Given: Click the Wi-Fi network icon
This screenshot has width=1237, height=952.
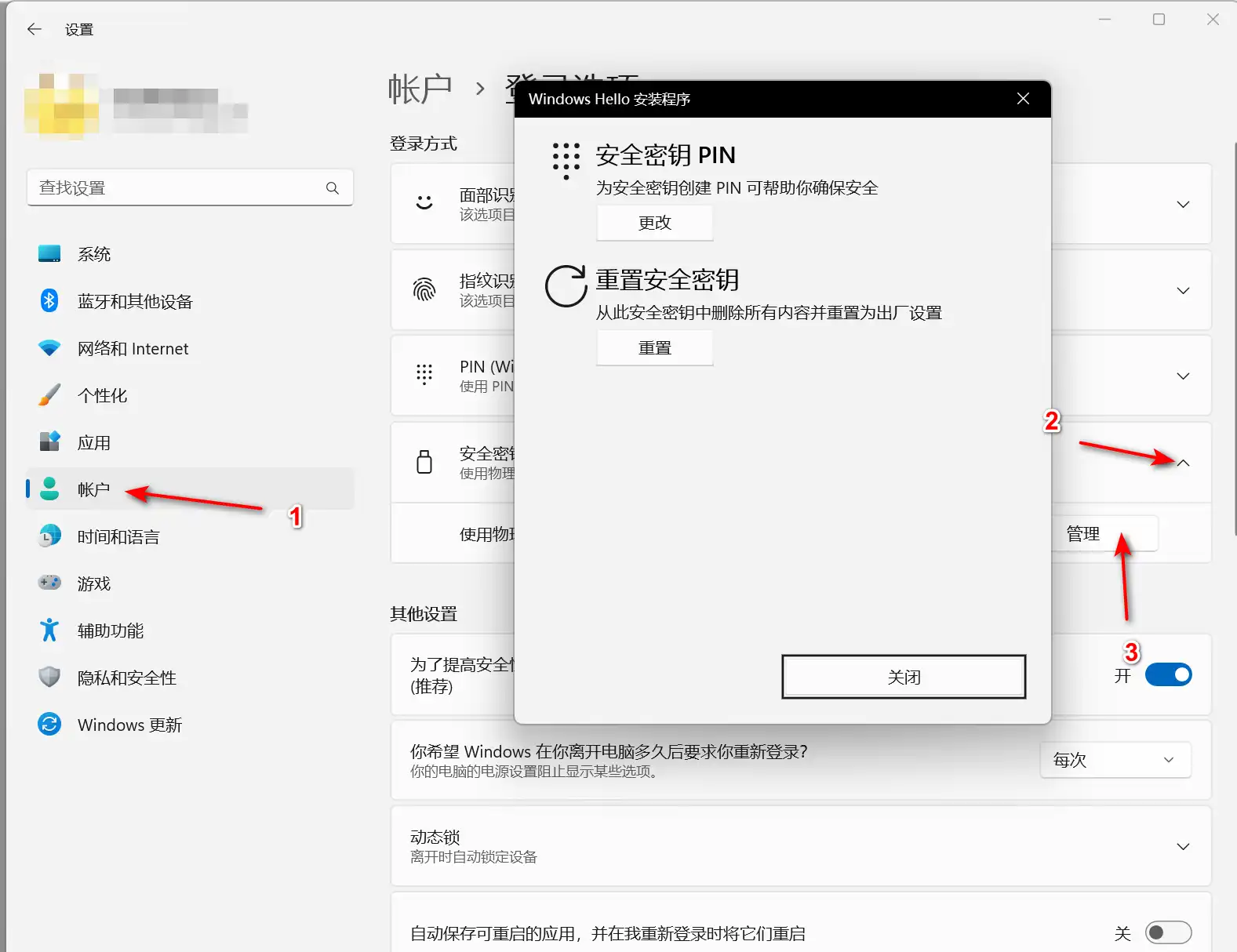Looking at the screenshot, I should 49,347.
